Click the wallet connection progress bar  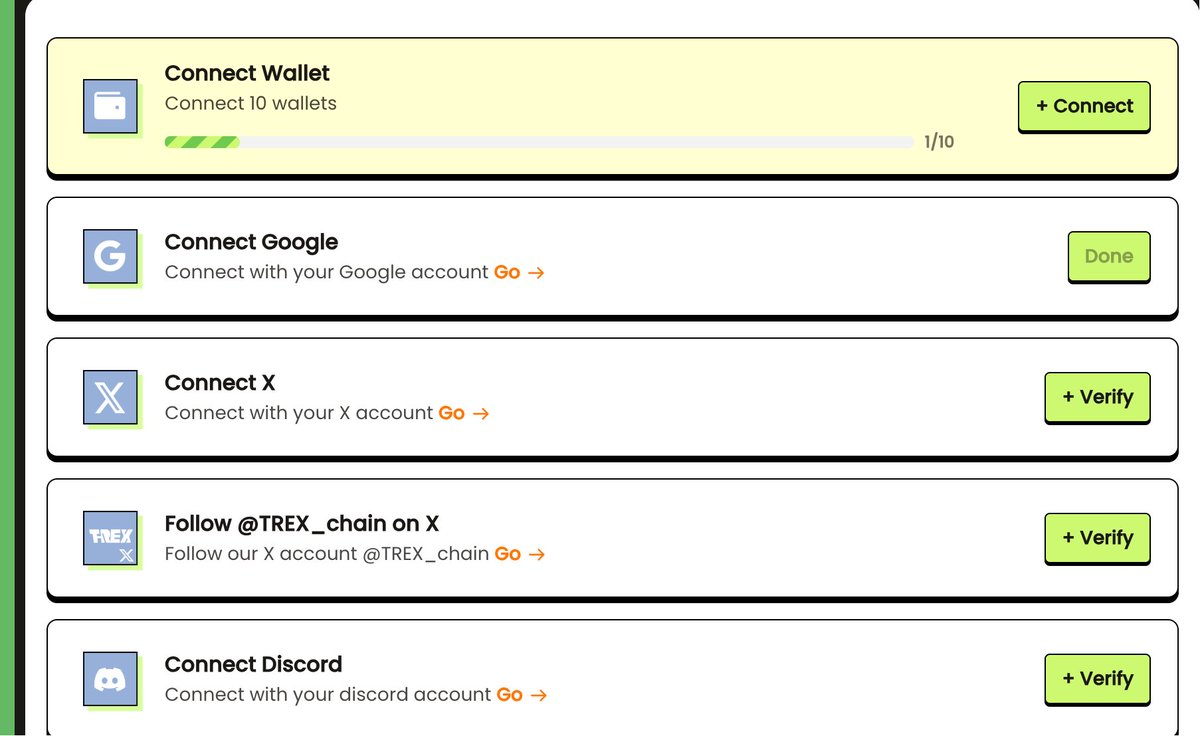(x=539, y=142)
